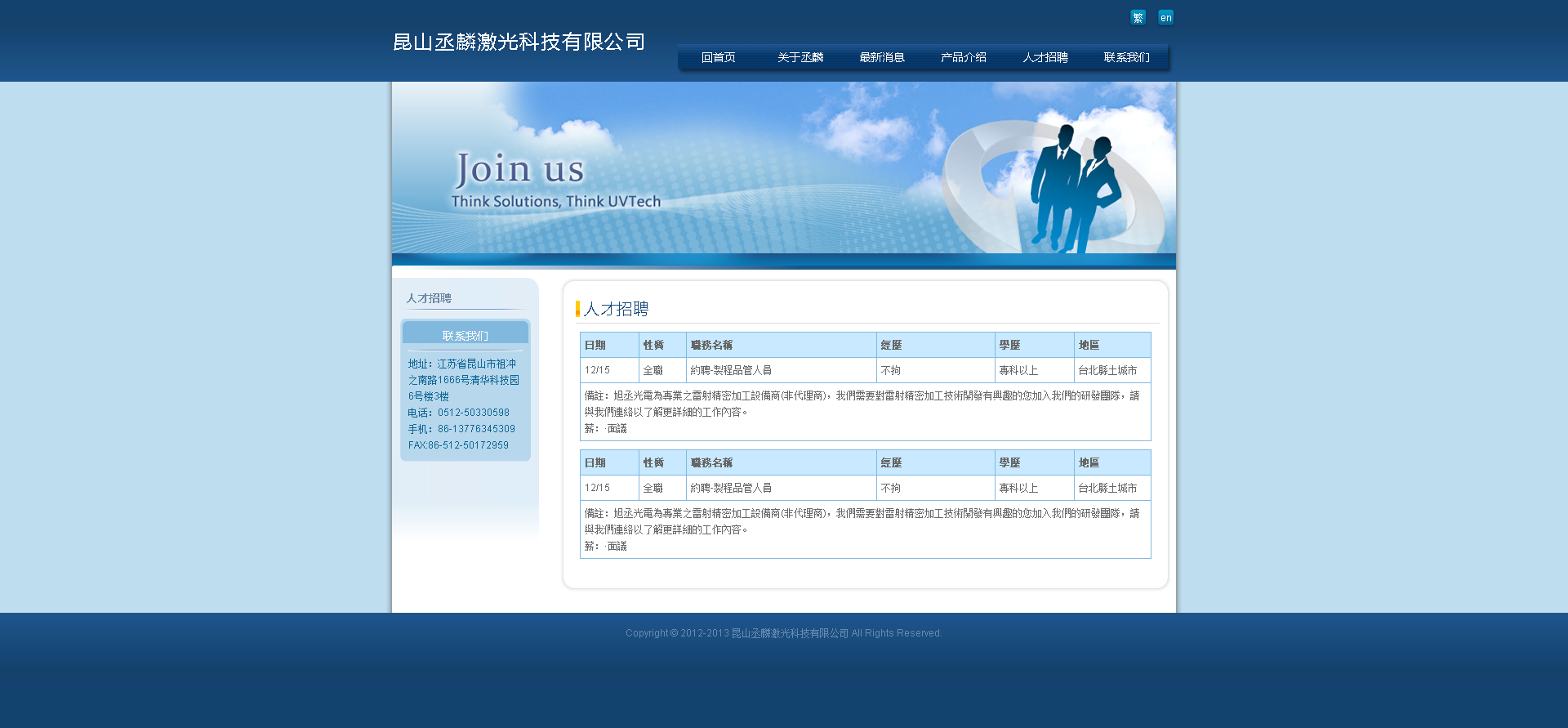Screen dimensions: 1568x728
Task: Switch language using the en icon
Action: 1165,17
